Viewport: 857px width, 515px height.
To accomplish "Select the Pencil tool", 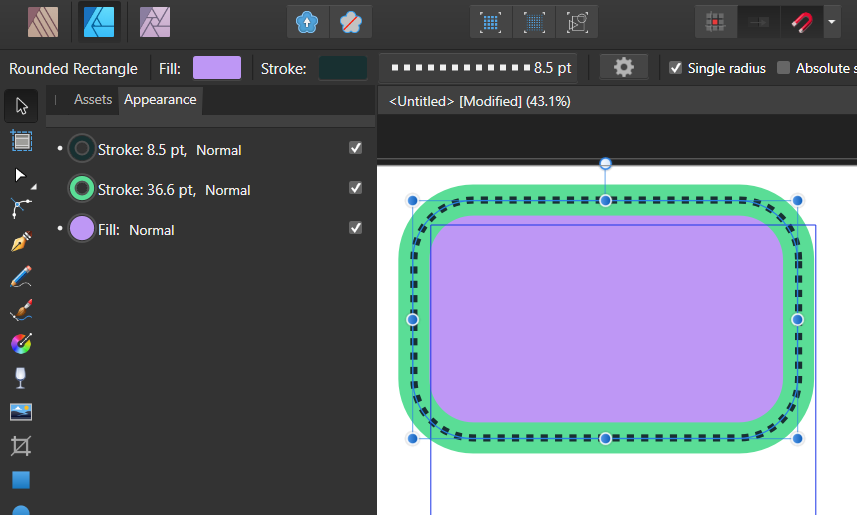I will [21, 277].
